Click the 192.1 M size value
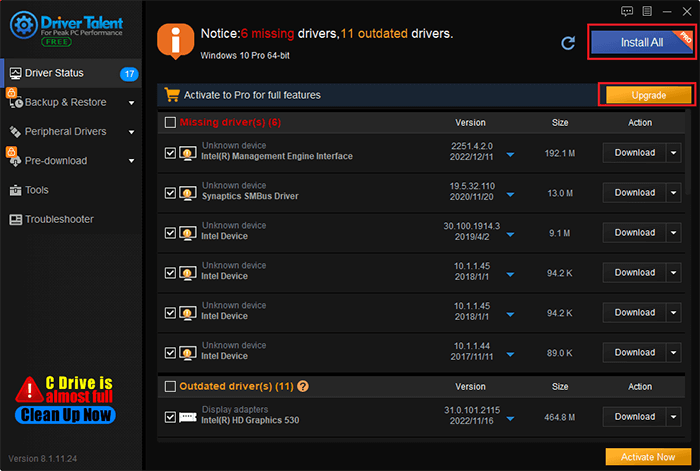Image resolution: width=700 pixels, height=471 pixels. tap(560, 154)
